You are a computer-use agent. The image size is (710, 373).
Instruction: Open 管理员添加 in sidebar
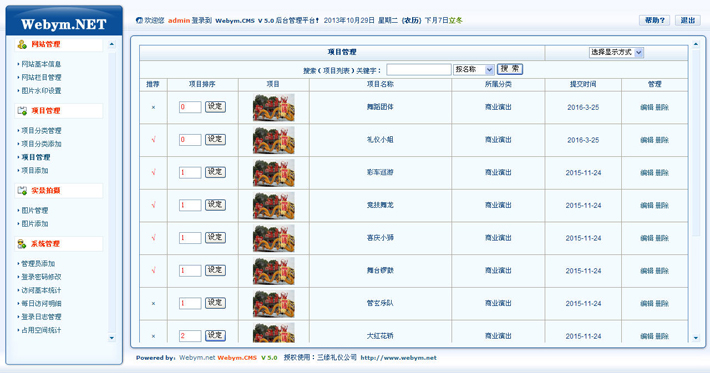(38, 263)
